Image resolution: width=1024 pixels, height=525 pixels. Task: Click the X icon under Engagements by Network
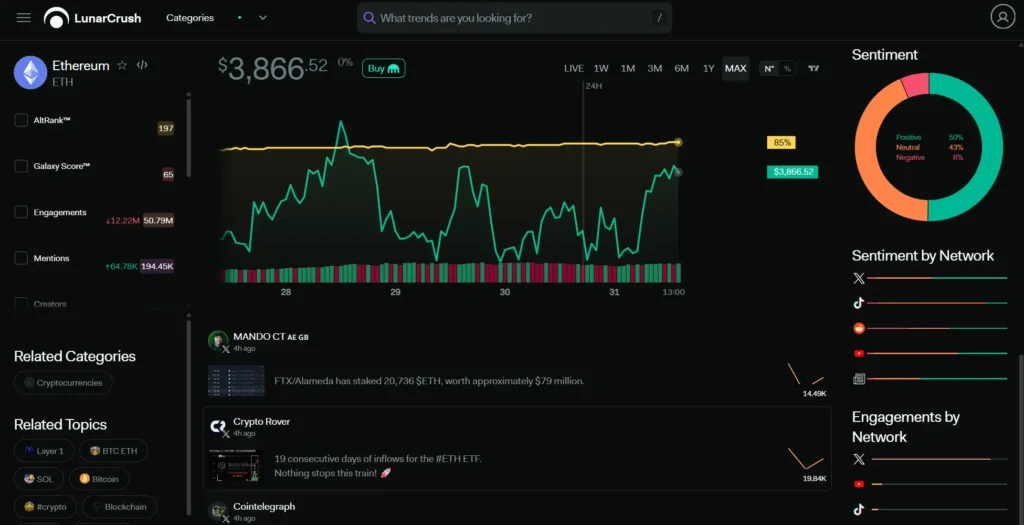[x=859, y=460]
